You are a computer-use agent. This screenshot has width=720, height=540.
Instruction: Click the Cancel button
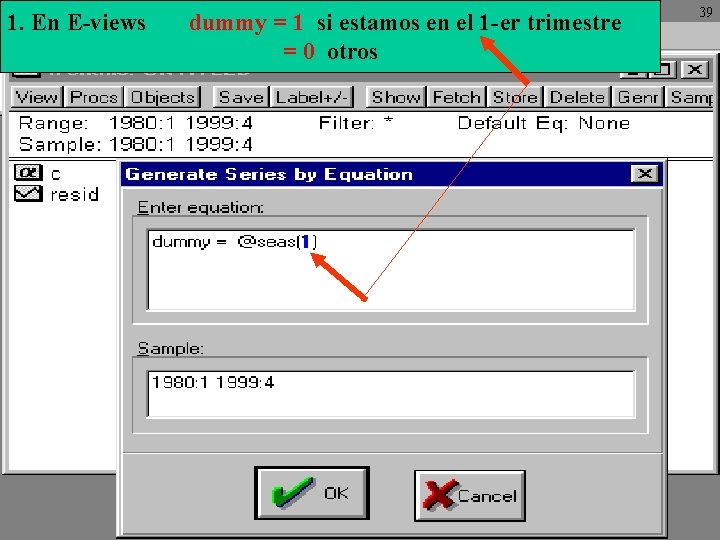point(470,495)
